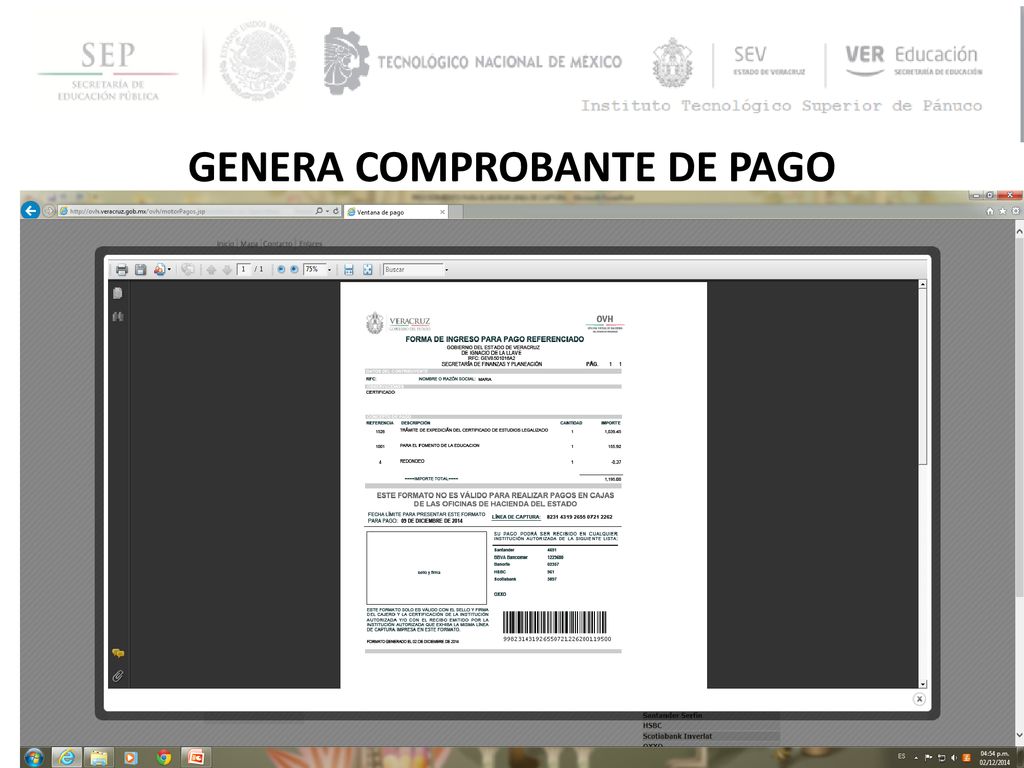Click the page number field showing 1
1024x768 pixels.
pyautogui.click(x=244, y=269)
